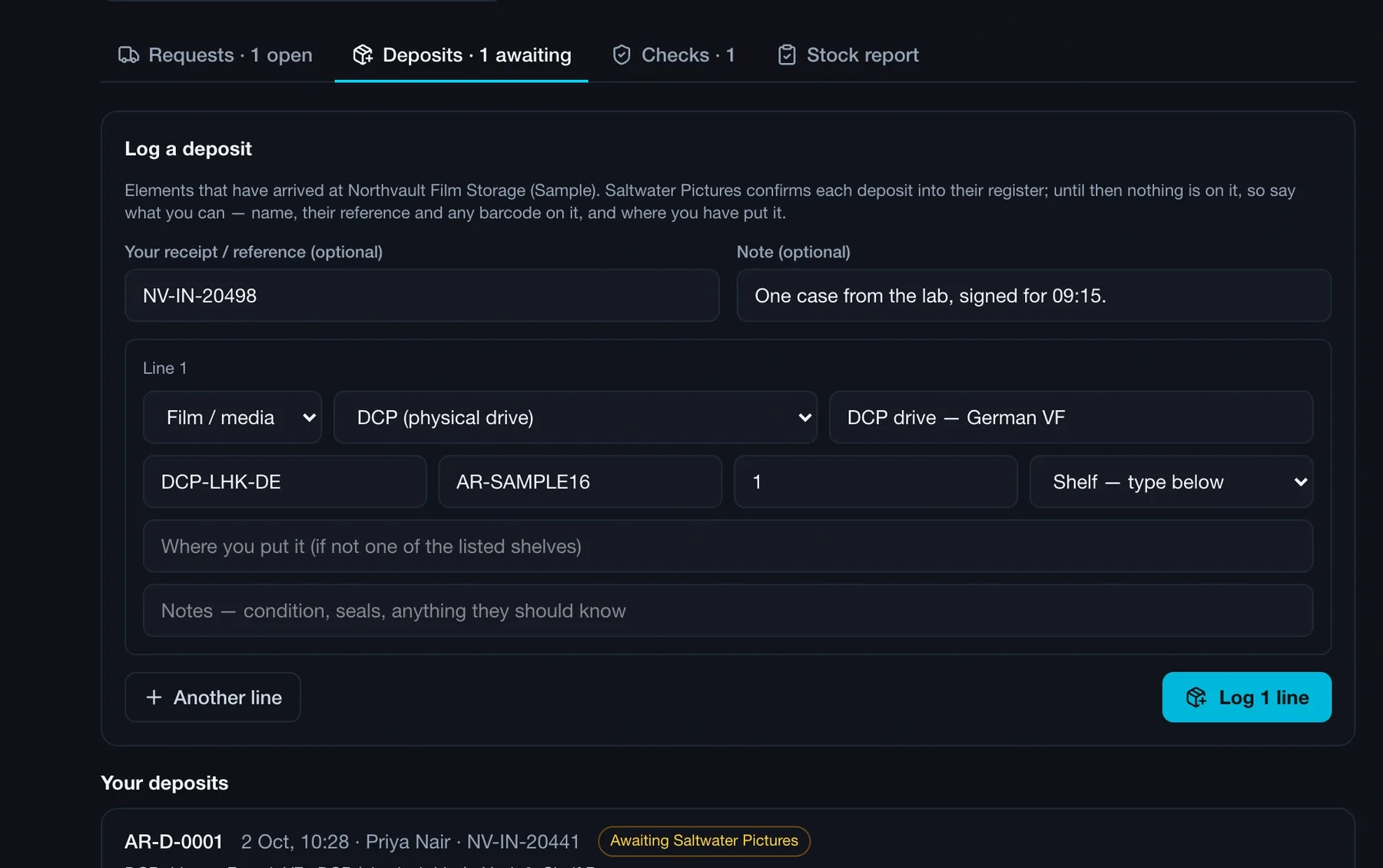This screenshot has height=868, width=1383.
Task: Click the clipboard icon beside Stock report
Action: (x=787, y=55)
